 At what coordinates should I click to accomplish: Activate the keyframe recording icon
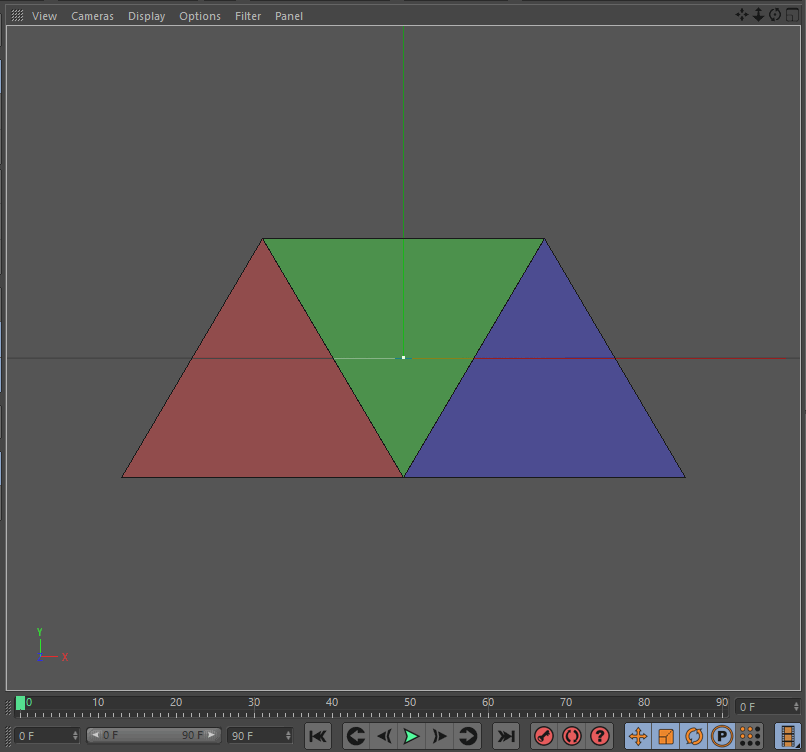coord(543,735)
